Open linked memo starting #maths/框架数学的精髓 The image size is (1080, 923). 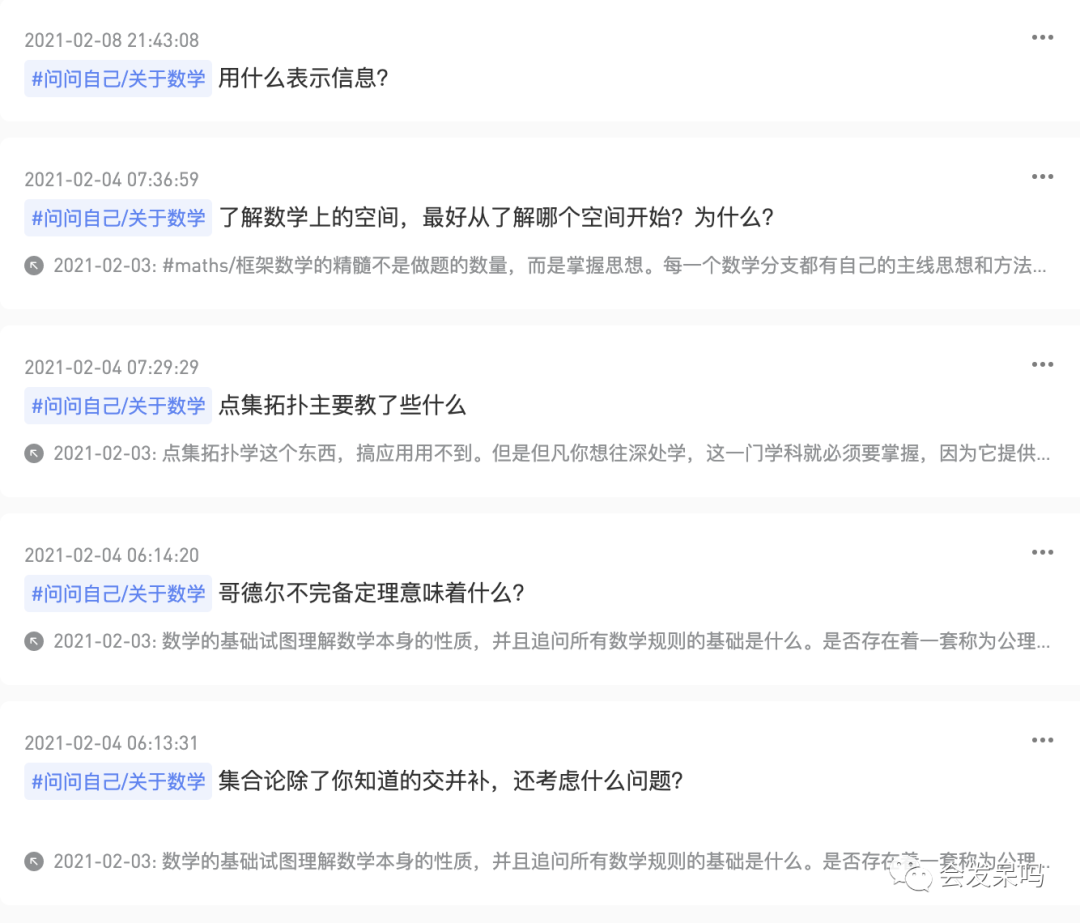(550, 265)
